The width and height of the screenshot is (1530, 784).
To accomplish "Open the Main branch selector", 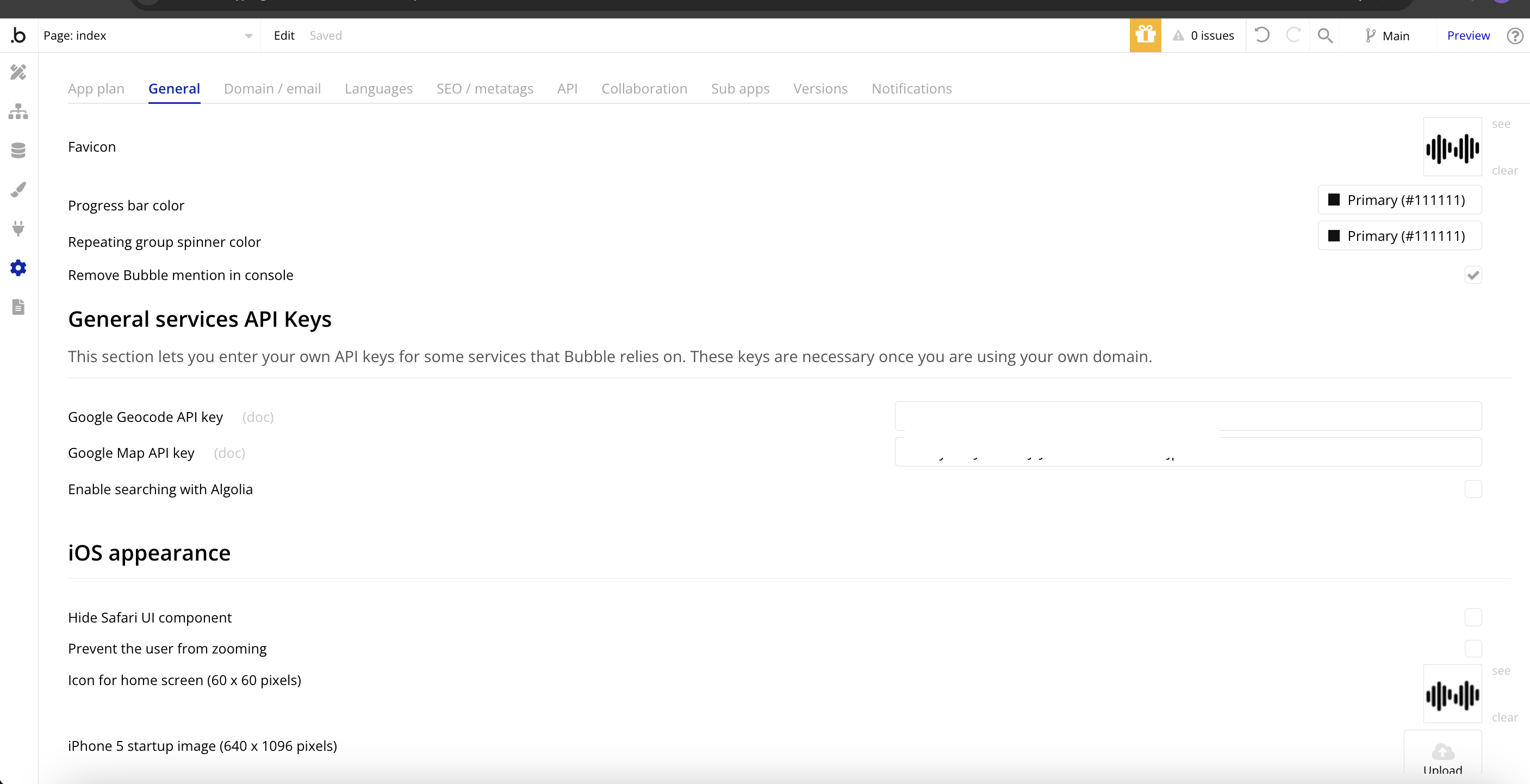I will click(x=1387, y=36).
